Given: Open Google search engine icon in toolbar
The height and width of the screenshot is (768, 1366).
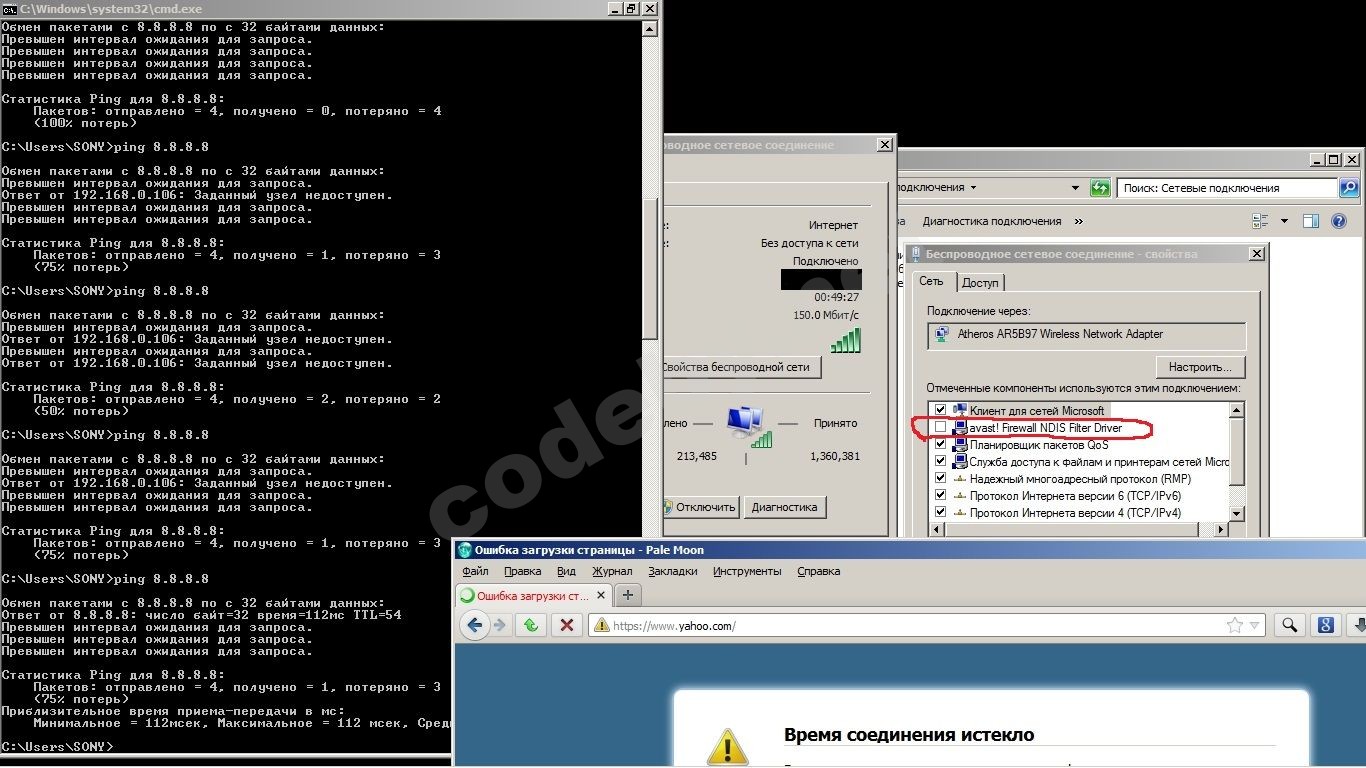Looking at the screenshot, I should click(1326, 625).
